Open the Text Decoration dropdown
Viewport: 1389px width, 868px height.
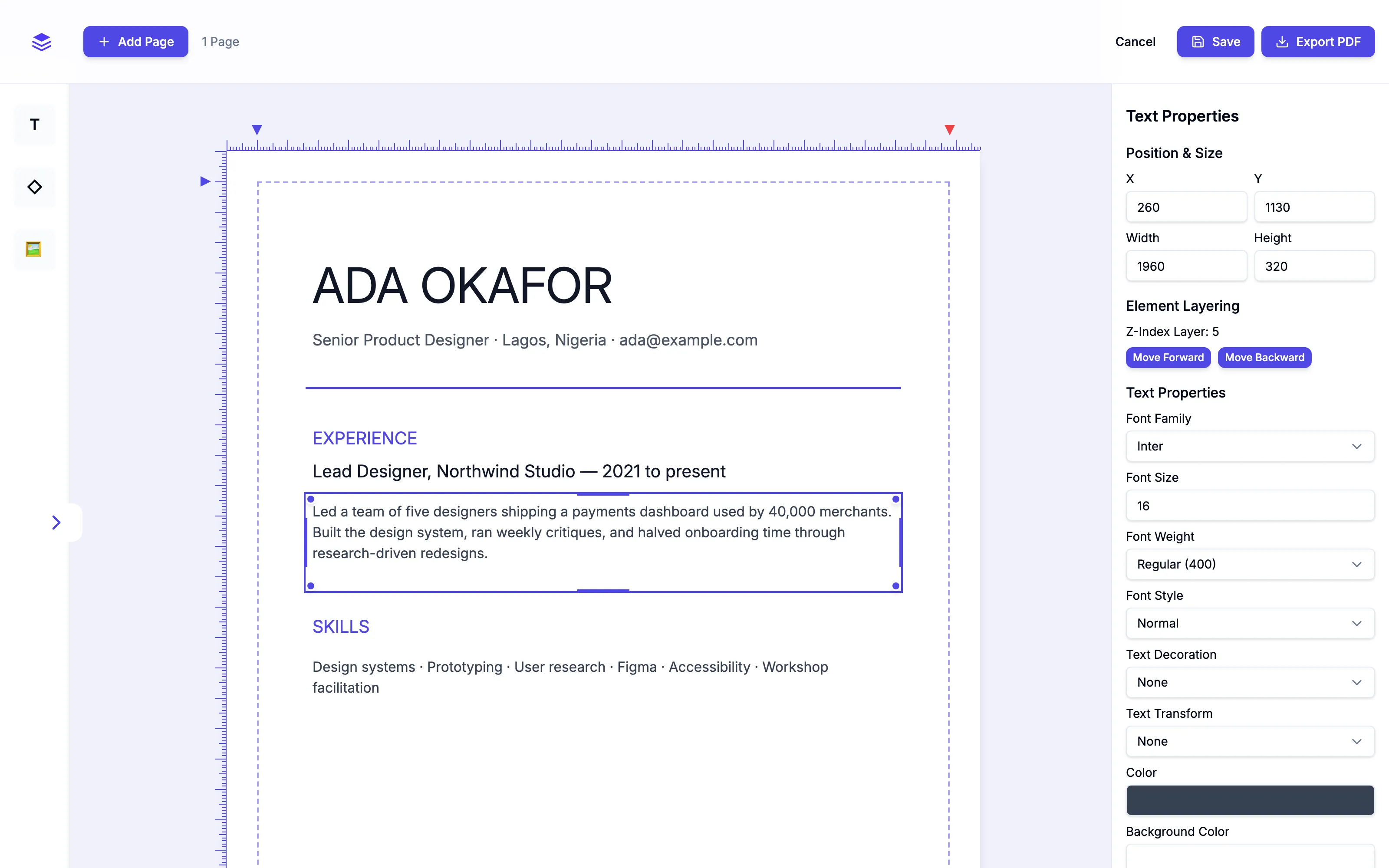point(1250,683)
